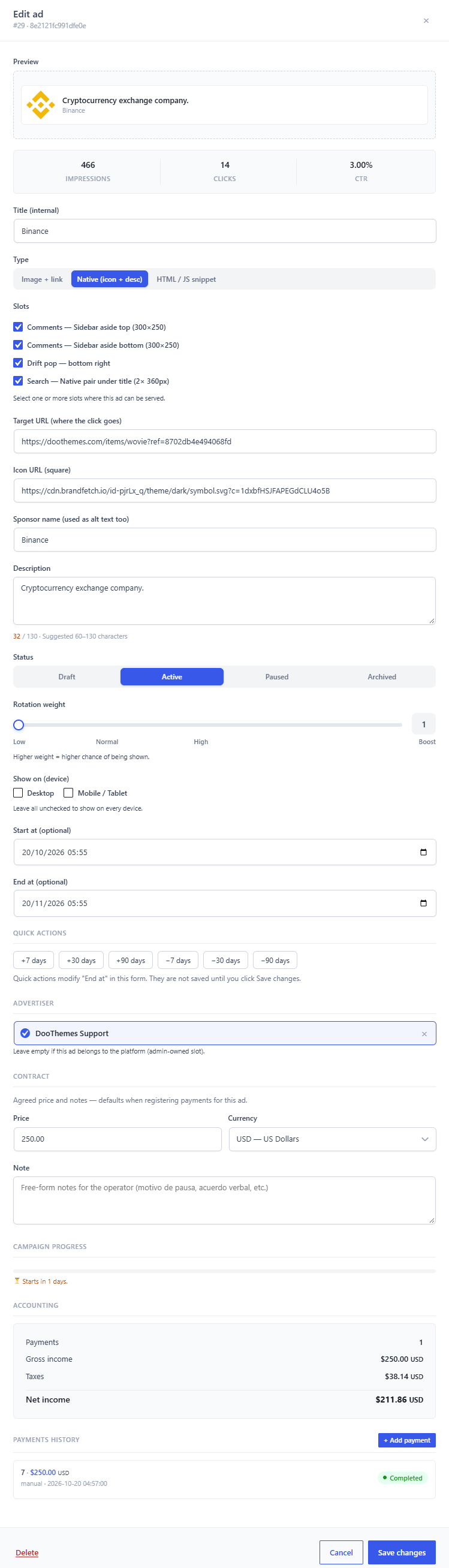The width and height of the screenshot is (449, 1568).
Task: Uncheck Search Native pair under title slot
Action: pos(18,380)
